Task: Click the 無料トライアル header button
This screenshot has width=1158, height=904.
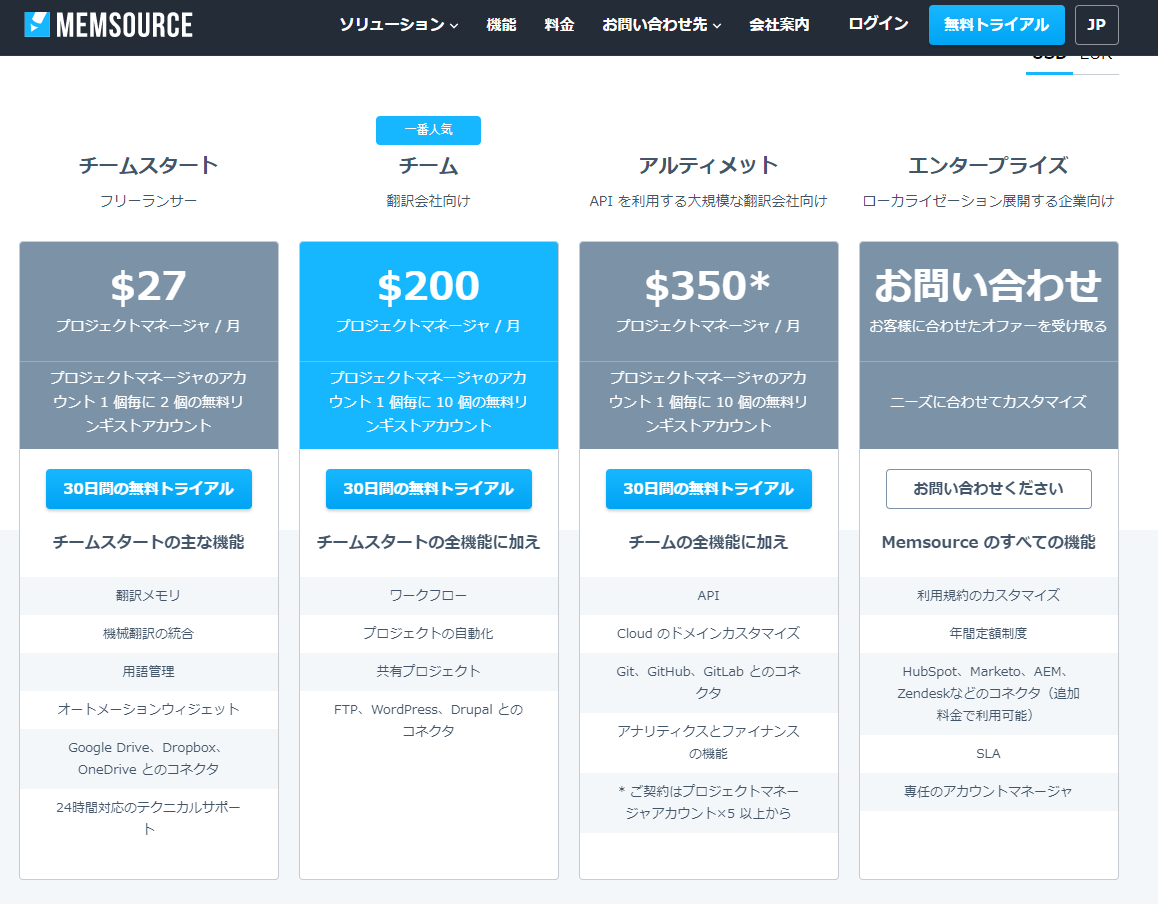Action: tap(996, 25)
